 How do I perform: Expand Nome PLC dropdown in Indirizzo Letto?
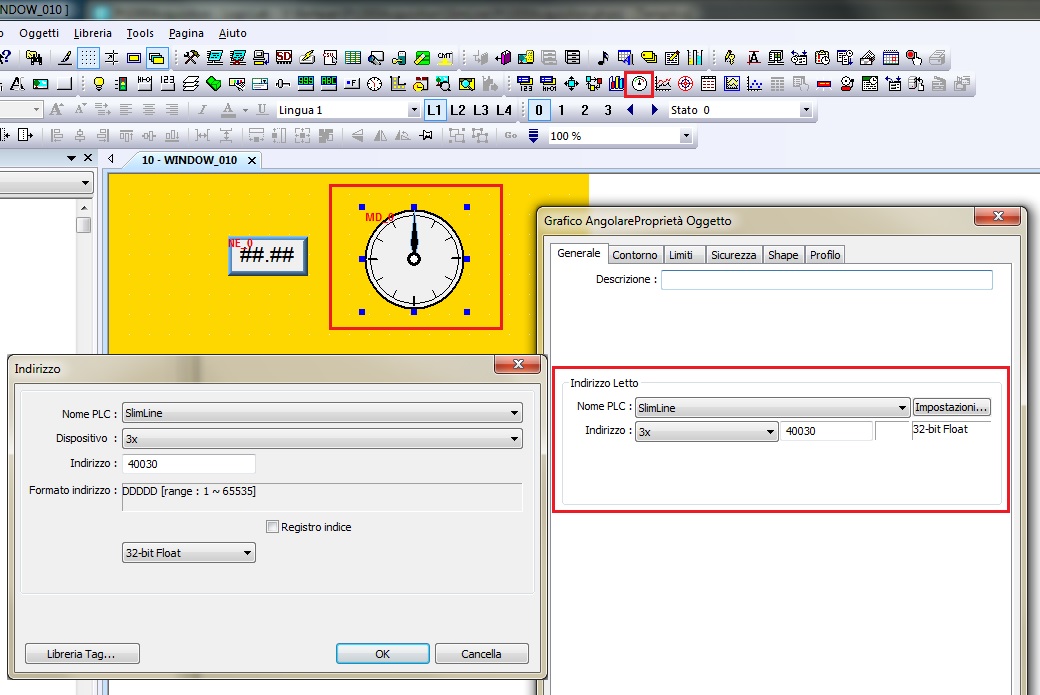(x=773, y=407)
